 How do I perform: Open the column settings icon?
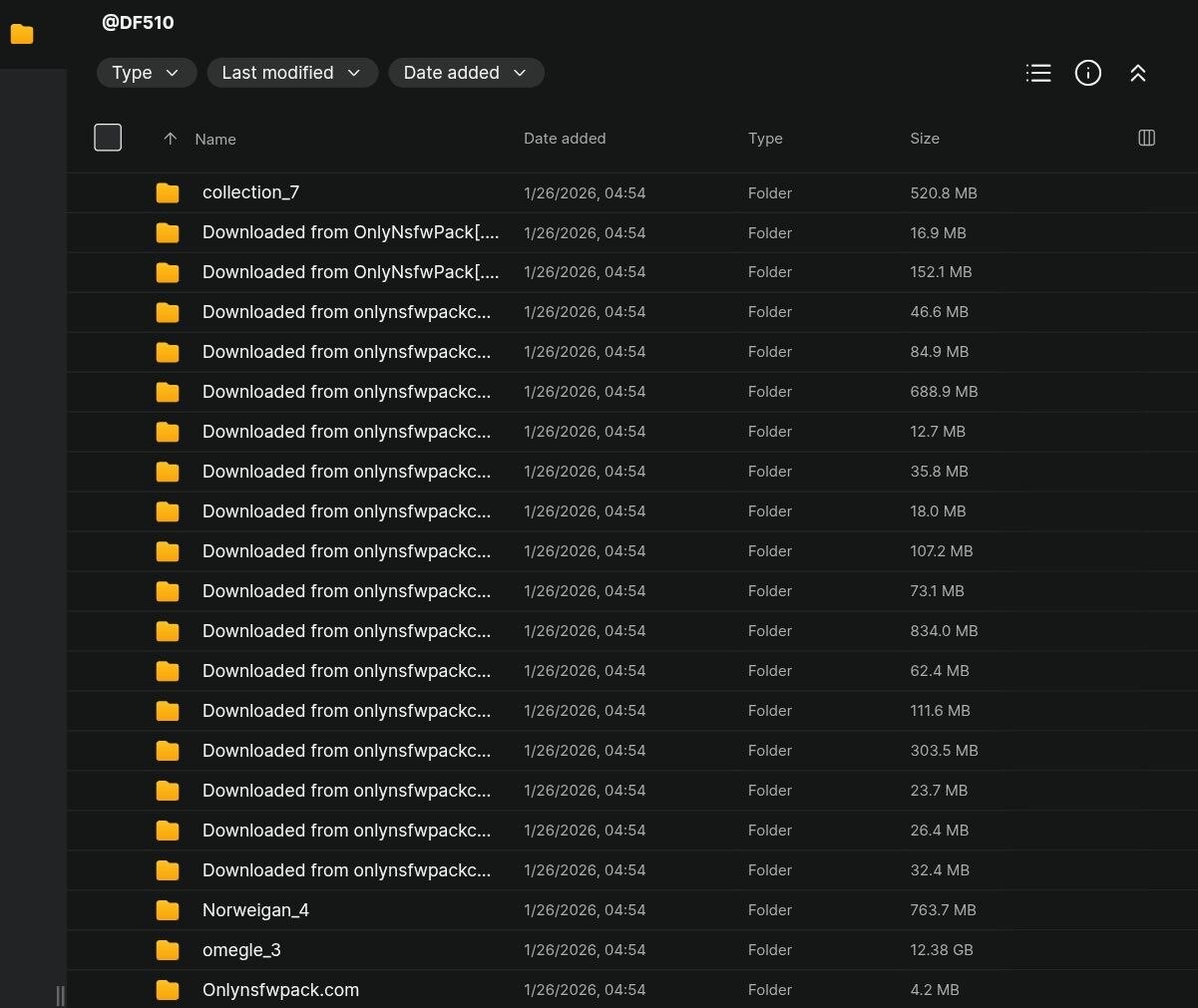coord(1146,138)
